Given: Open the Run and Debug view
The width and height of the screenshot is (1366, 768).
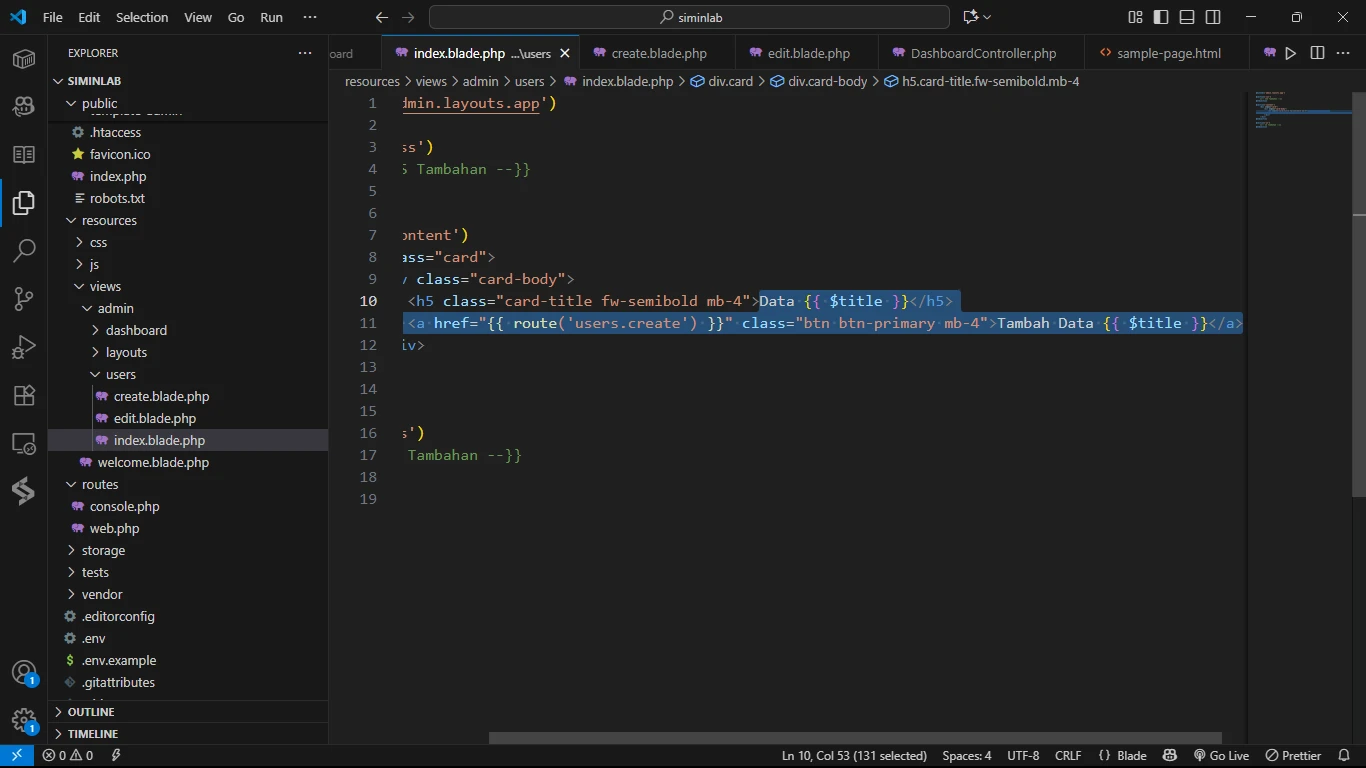Looking at the screenshot, I should pos(24,346).
